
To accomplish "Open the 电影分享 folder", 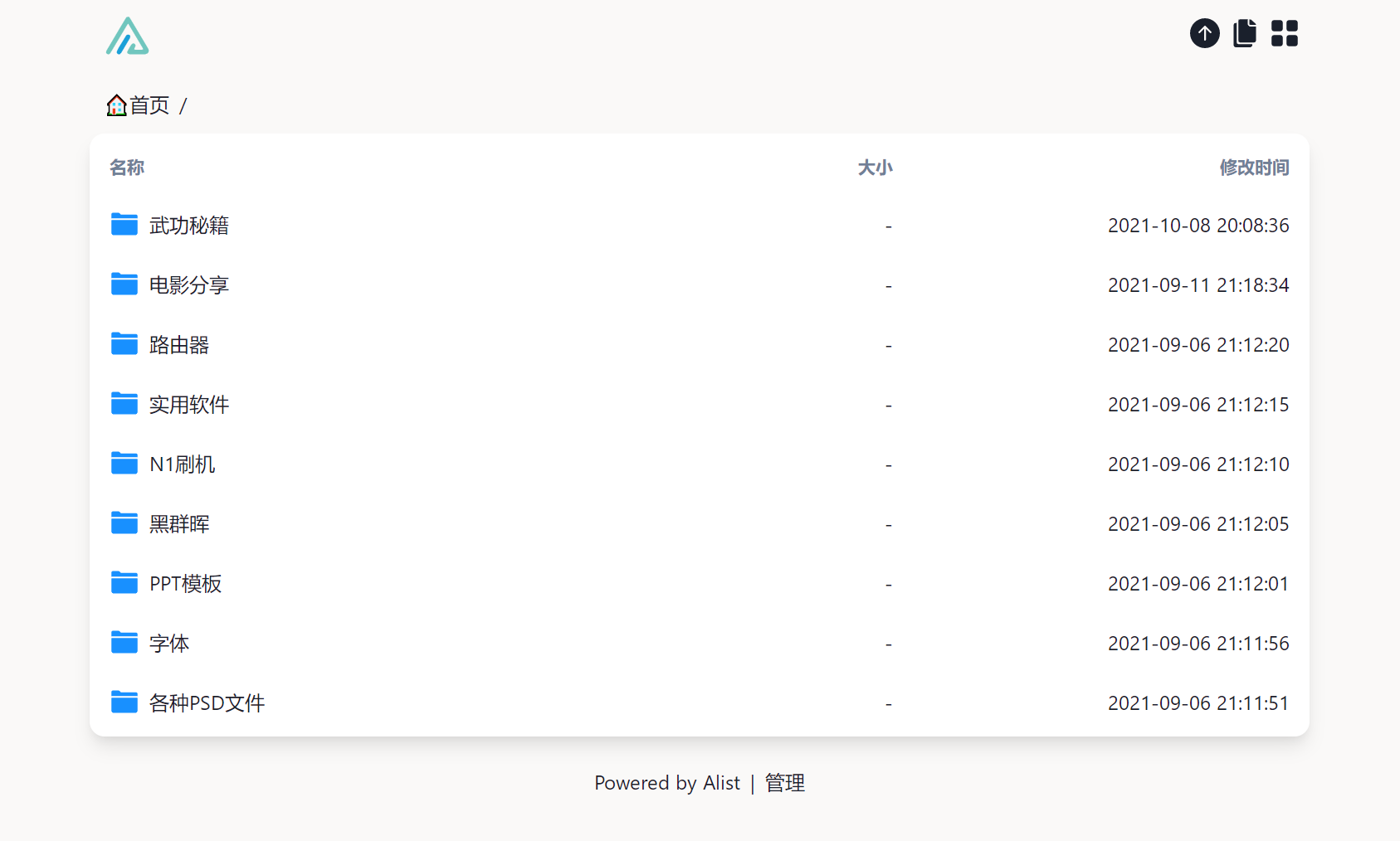I will [x=188, y=285].
